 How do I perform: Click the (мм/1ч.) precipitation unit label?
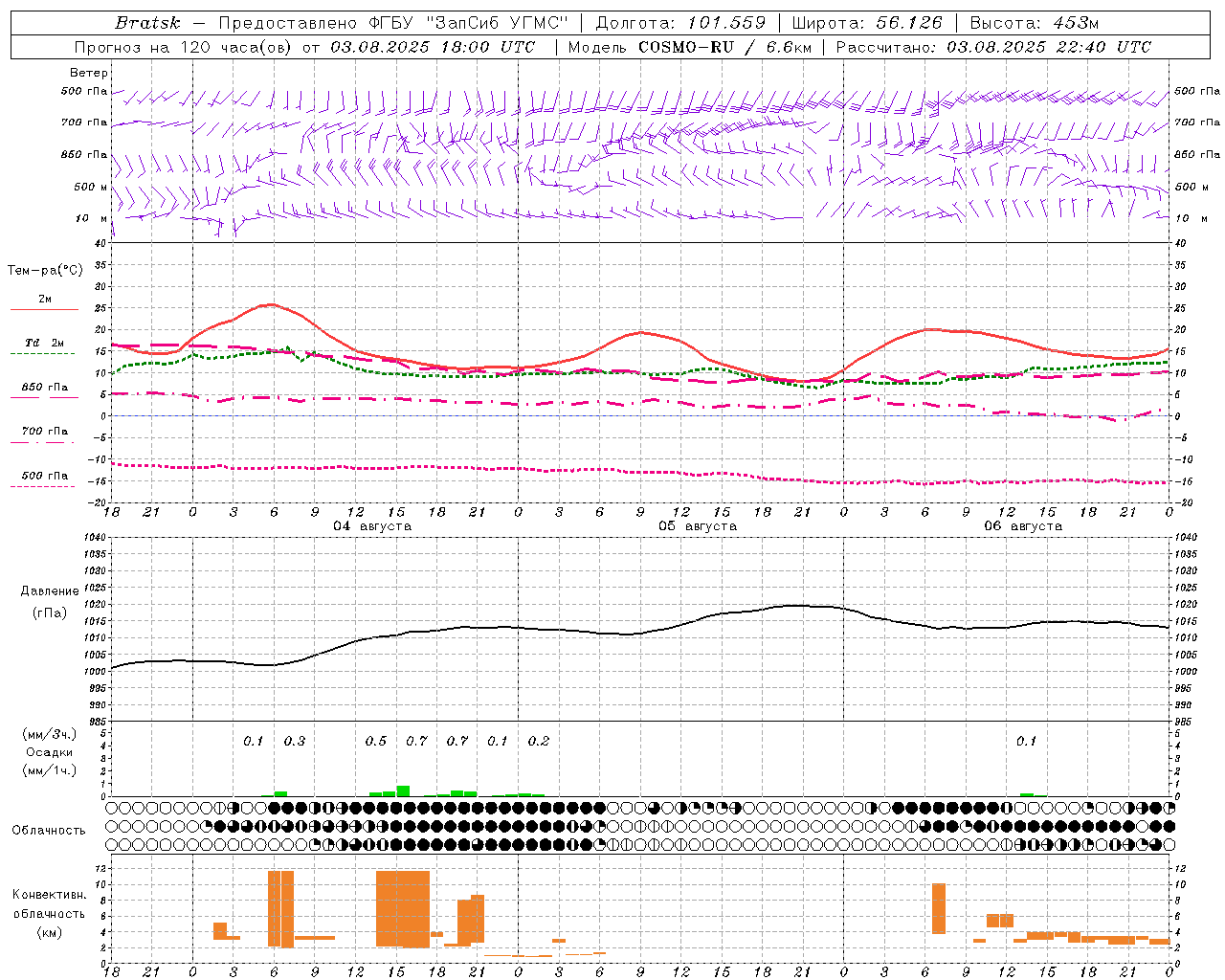[50, 770]
